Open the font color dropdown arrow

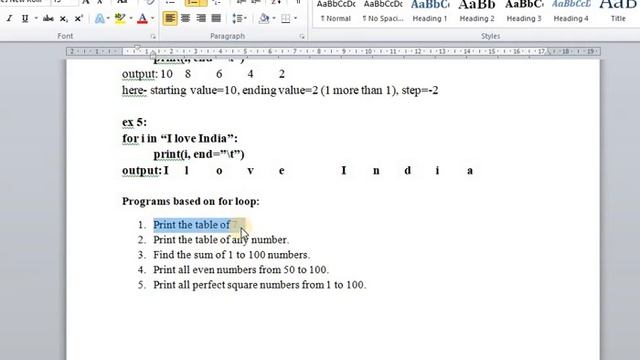point(152,18)
